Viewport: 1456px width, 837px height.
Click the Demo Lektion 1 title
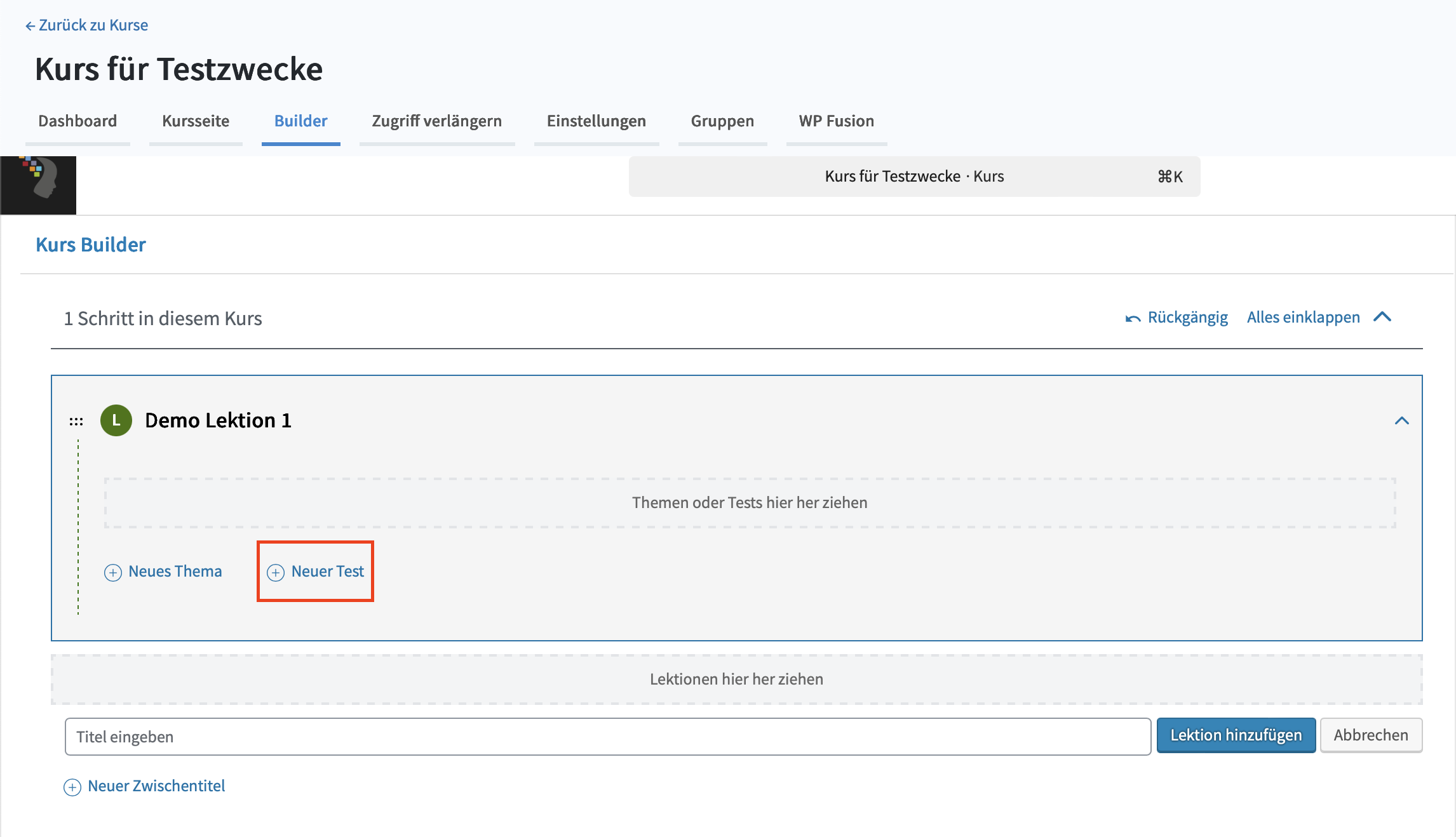pos(218,420)
